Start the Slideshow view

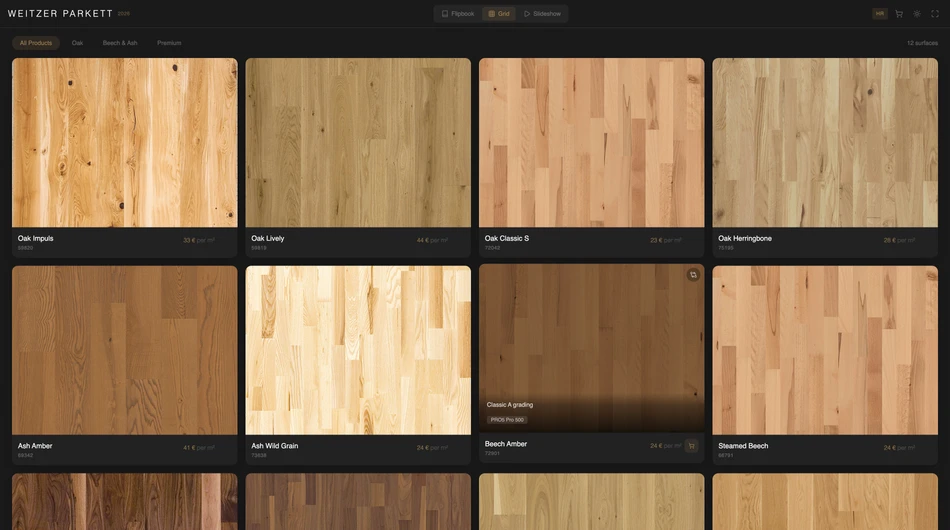point(542,13)
